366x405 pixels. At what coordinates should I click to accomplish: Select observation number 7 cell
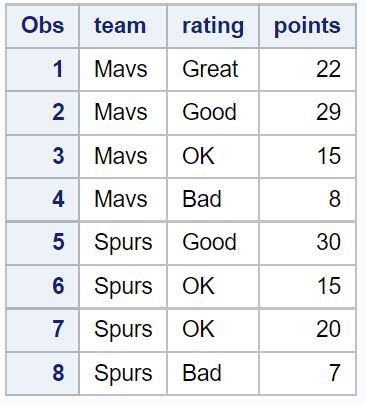(x=42, y=330)
